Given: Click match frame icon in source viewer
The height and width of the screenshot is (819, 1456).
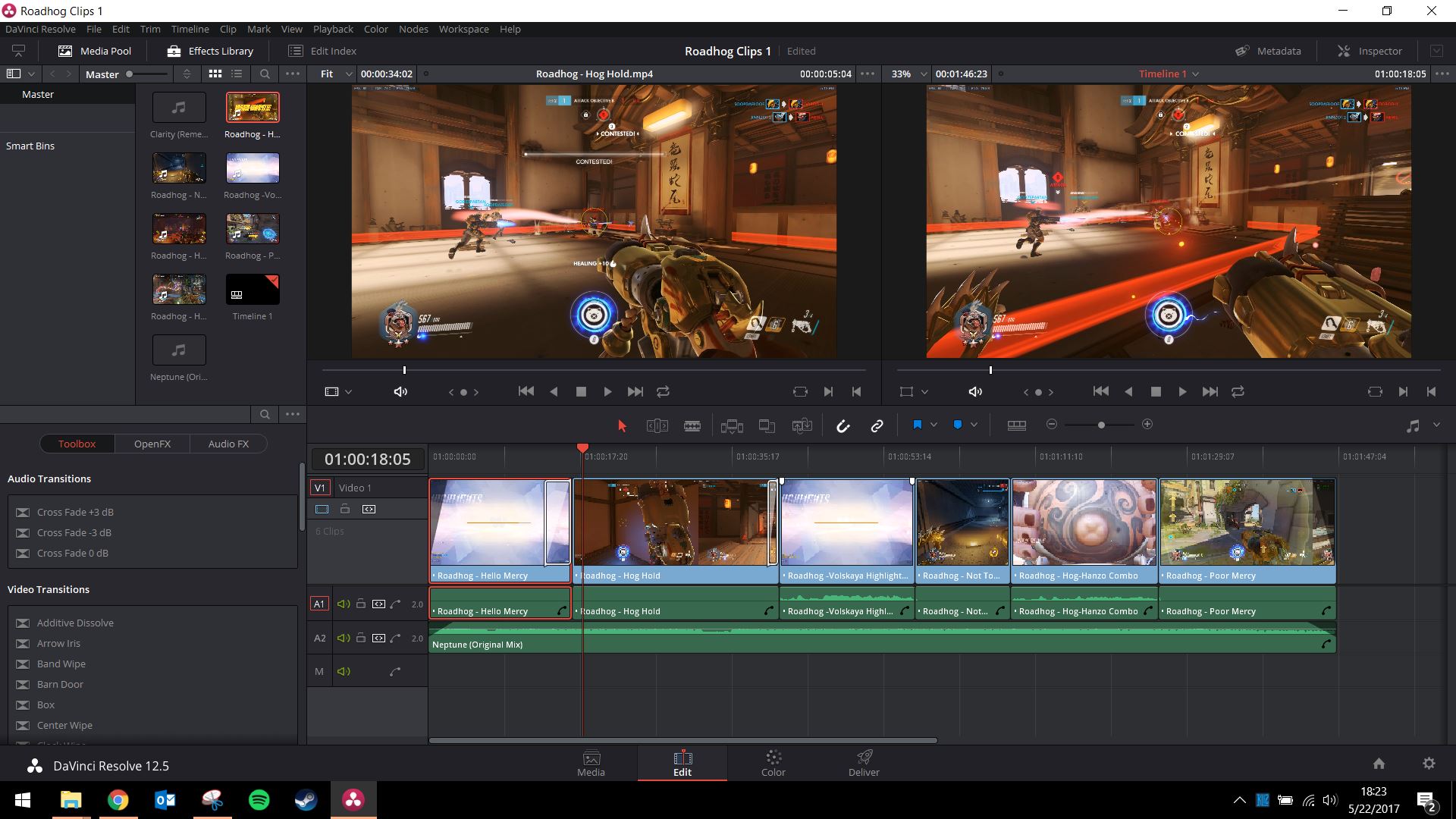Looking at the screenshot, I should click(800, 392).
